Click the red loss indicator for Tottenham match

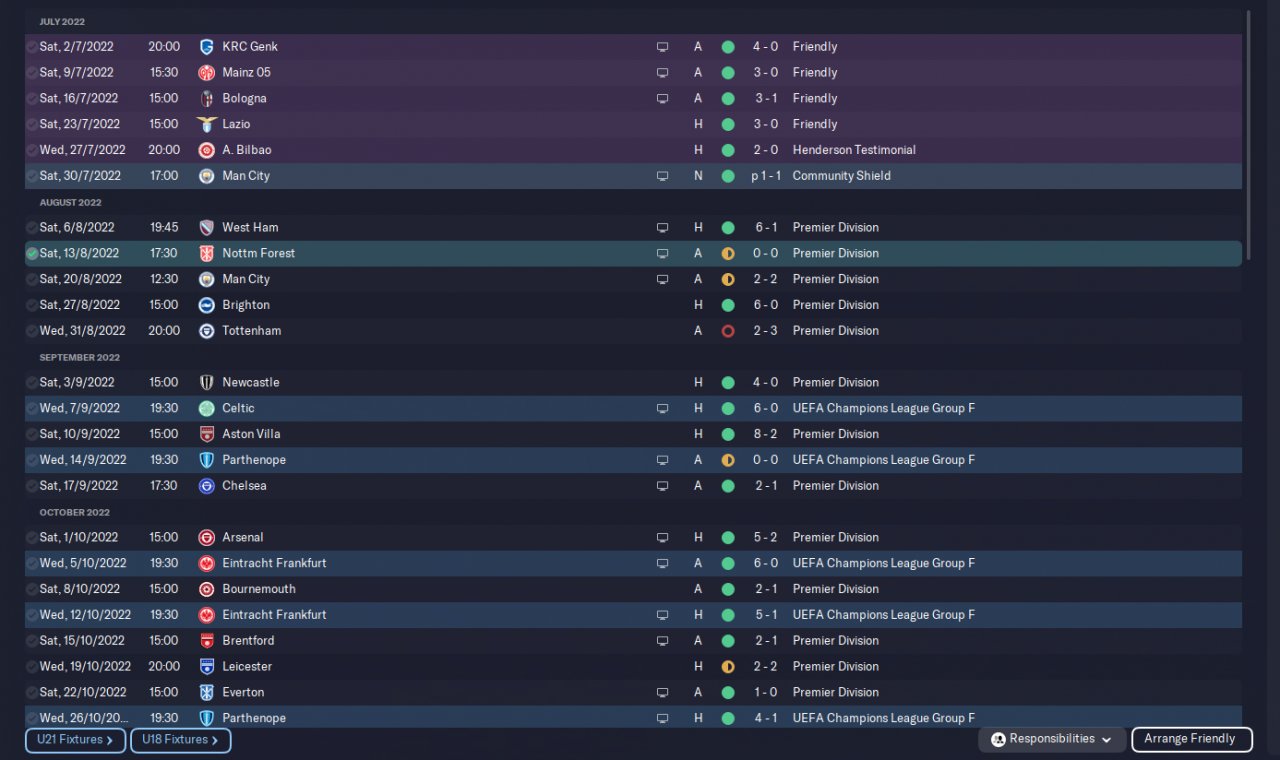(728, 331)
